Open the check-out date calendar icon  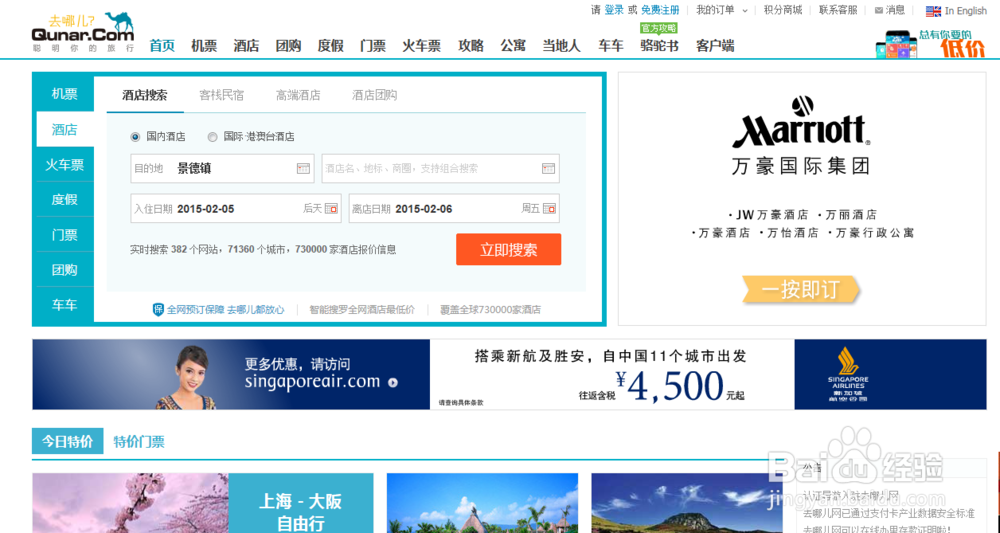click(x=549, y=208)
